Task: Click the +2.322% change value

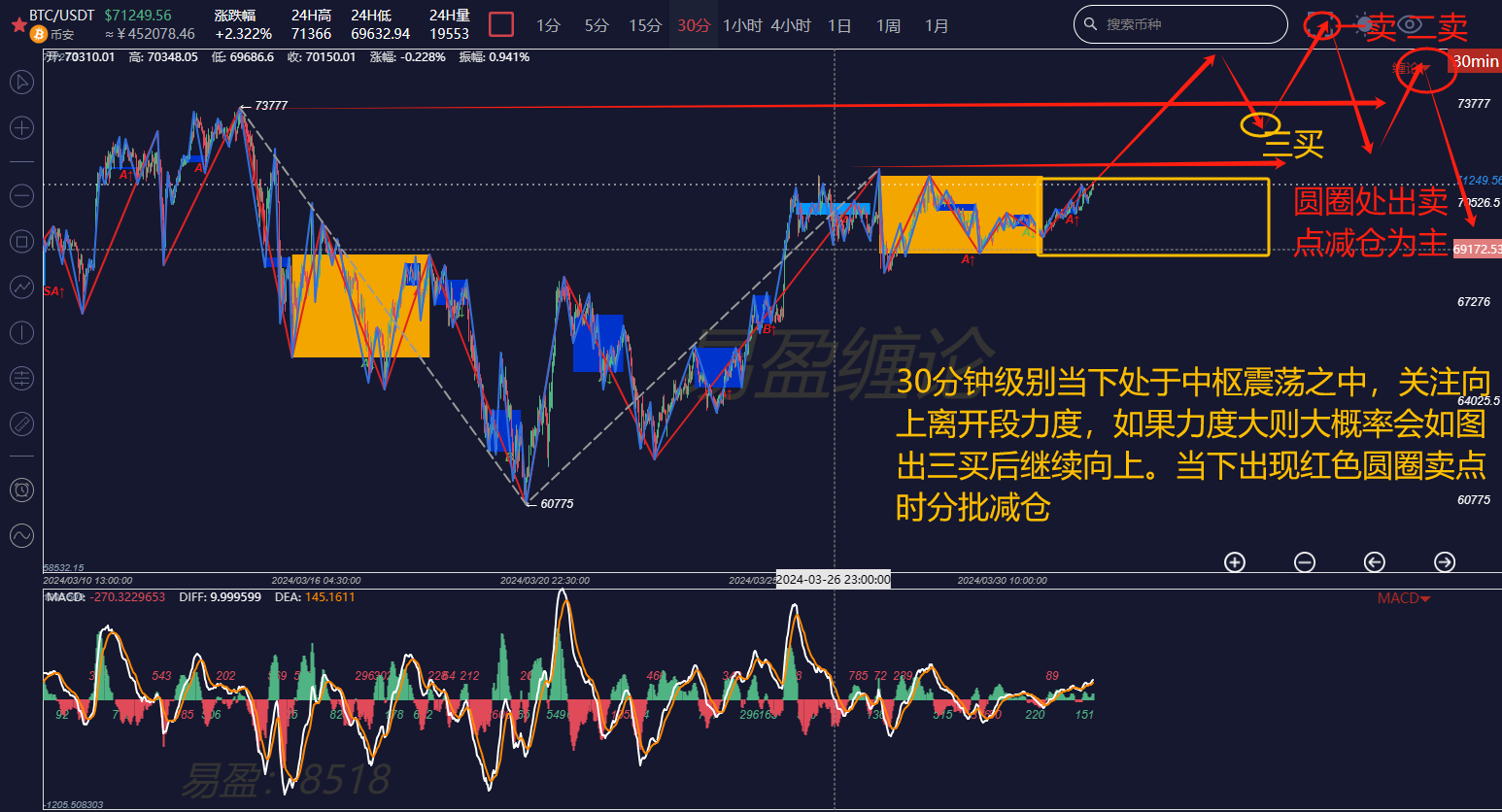Action: 243,34
